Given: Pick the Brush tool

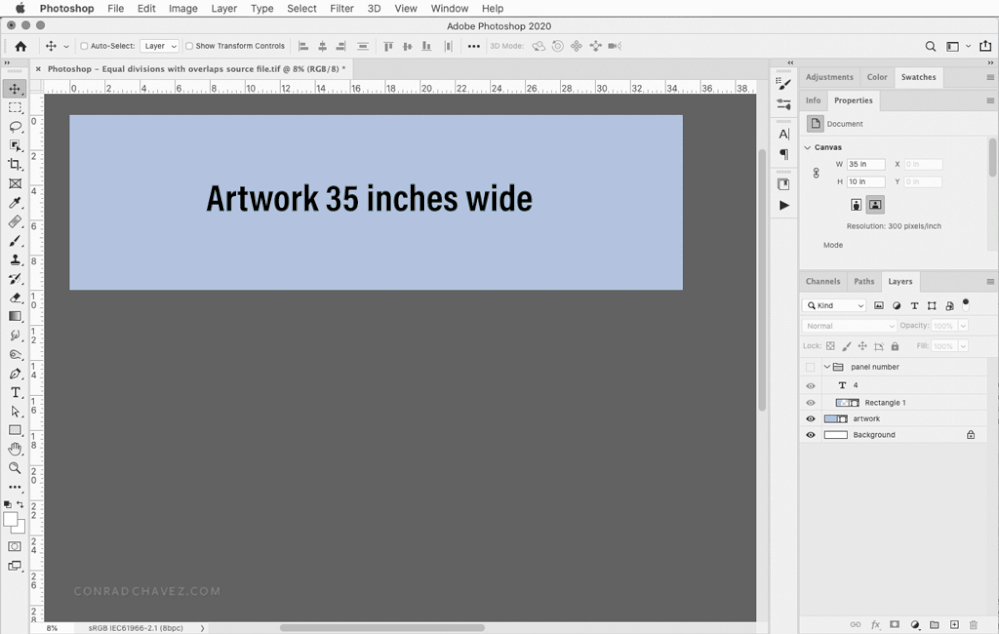Looking at the screenshot, I should click(15, 241).
